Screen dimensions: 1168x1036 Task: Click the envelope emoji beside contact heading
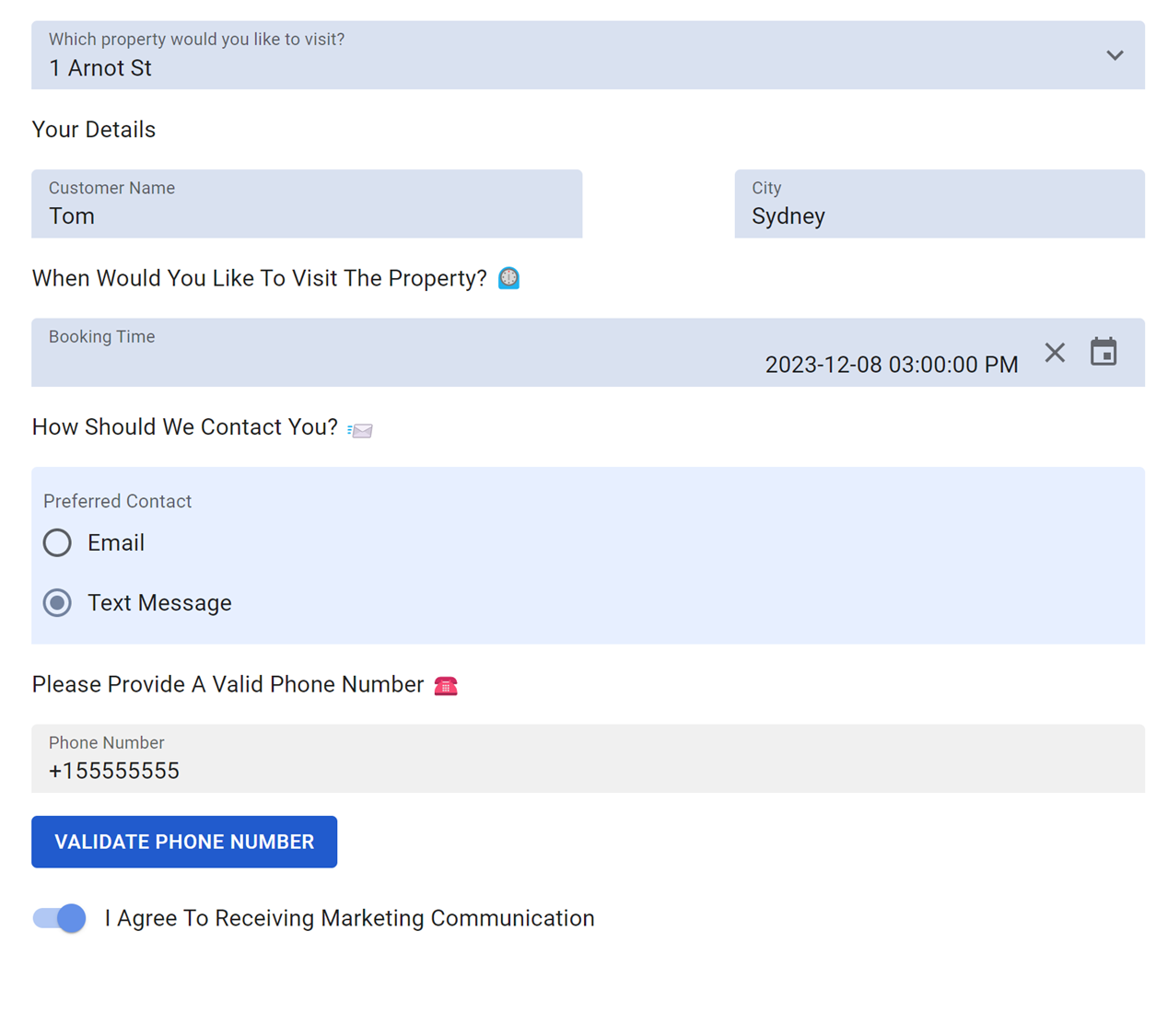[359, 429]
